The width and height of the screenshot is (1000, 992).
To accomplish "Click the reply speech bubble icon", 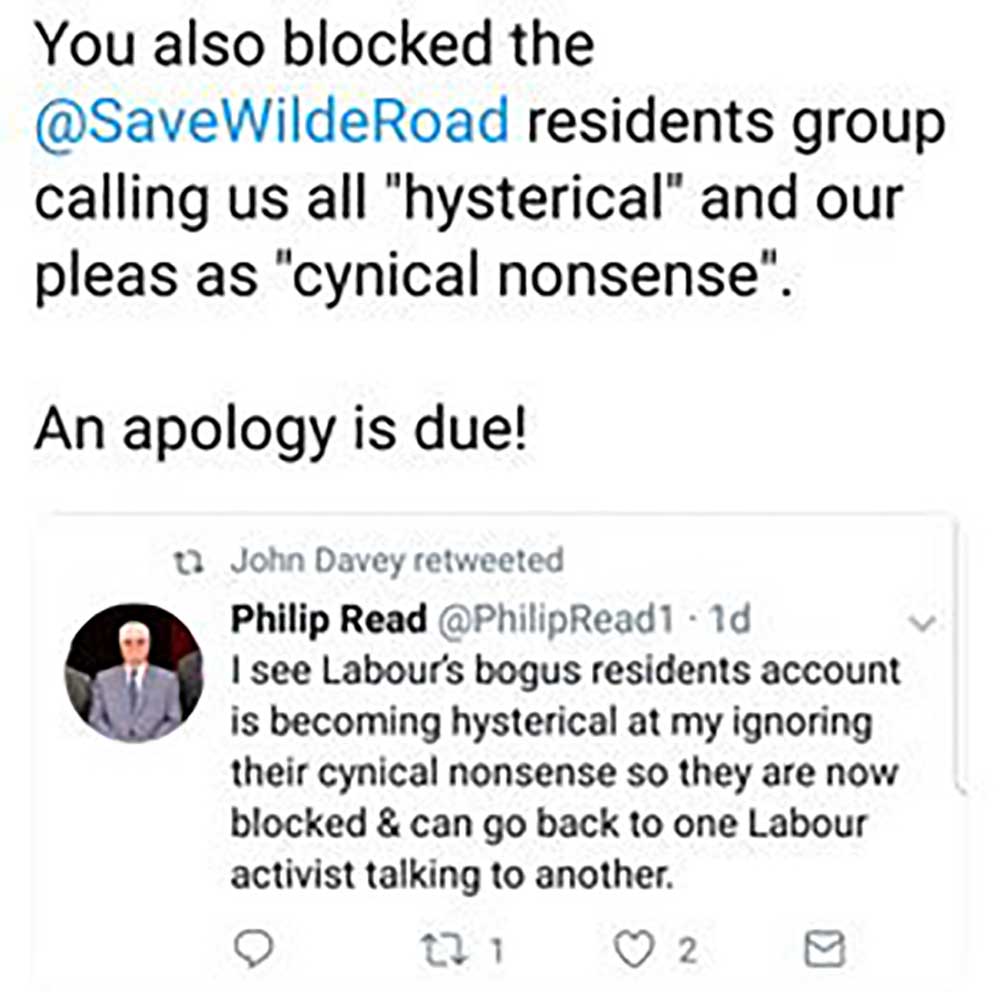I will (257, 948).
